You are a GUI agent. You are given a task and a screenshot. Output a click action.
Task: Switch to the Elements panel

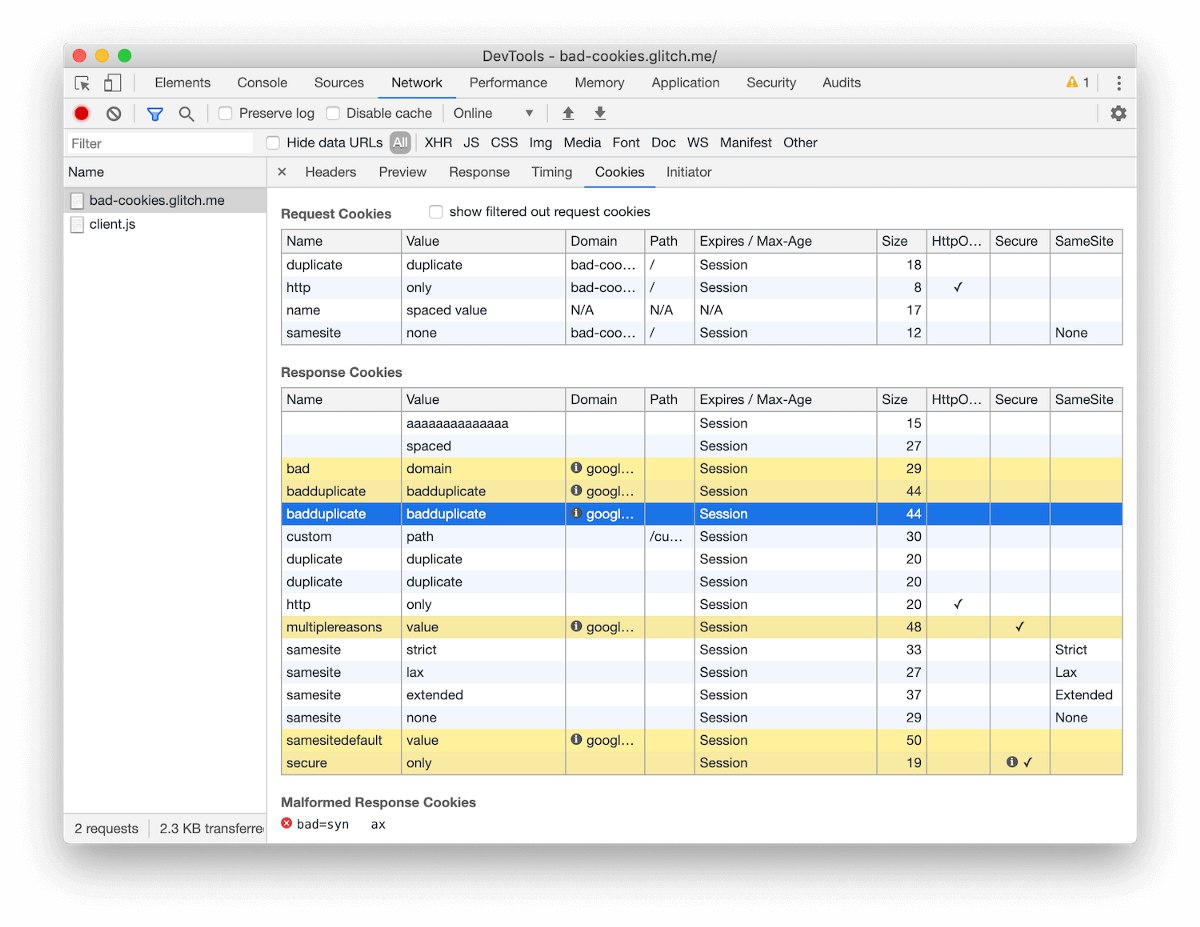(183, 83)
